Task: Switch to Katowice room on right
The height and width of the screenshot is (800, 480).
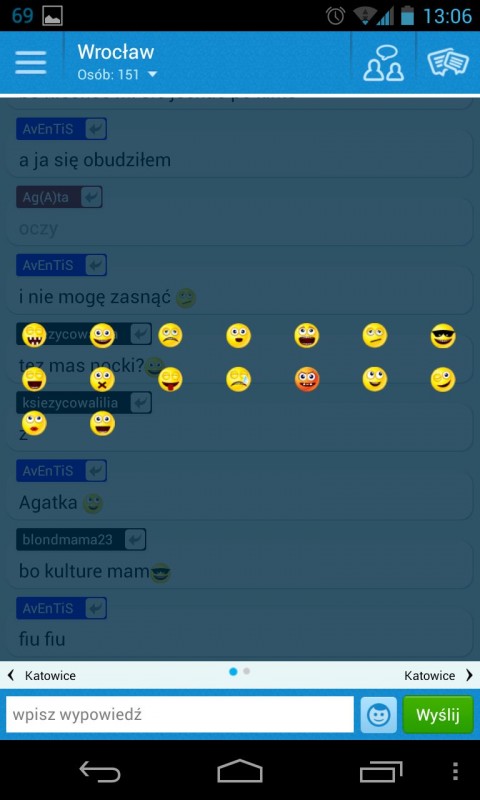Action: click(430, 676)
